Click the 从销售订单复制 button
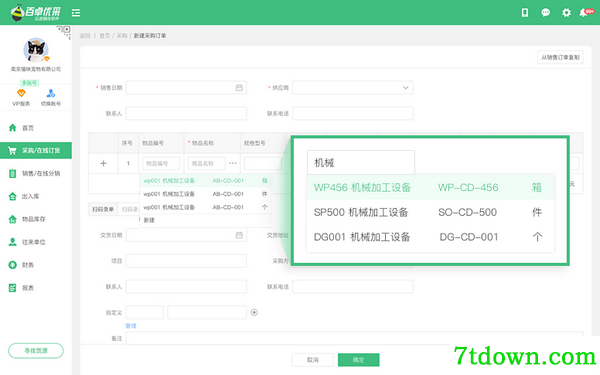Image resolution: width=600 pixels, height=375 pixels. pyautogui.click(x=560, y=57)
